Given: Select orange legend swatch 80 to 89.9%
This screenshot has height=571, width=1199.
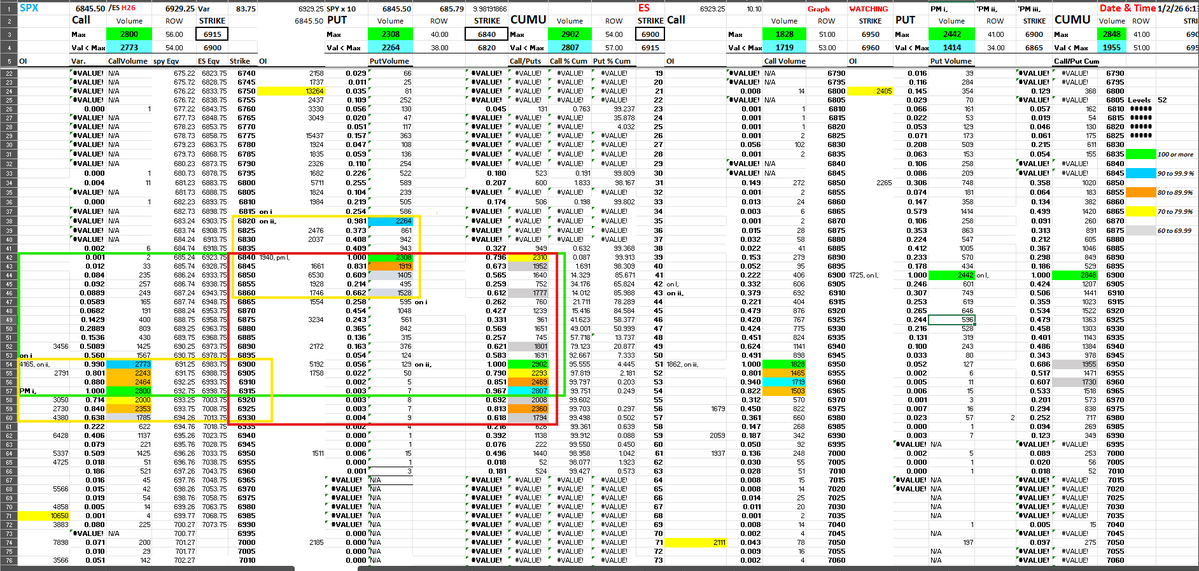Looking at the screenshot, I should [x=1141, y=193].
